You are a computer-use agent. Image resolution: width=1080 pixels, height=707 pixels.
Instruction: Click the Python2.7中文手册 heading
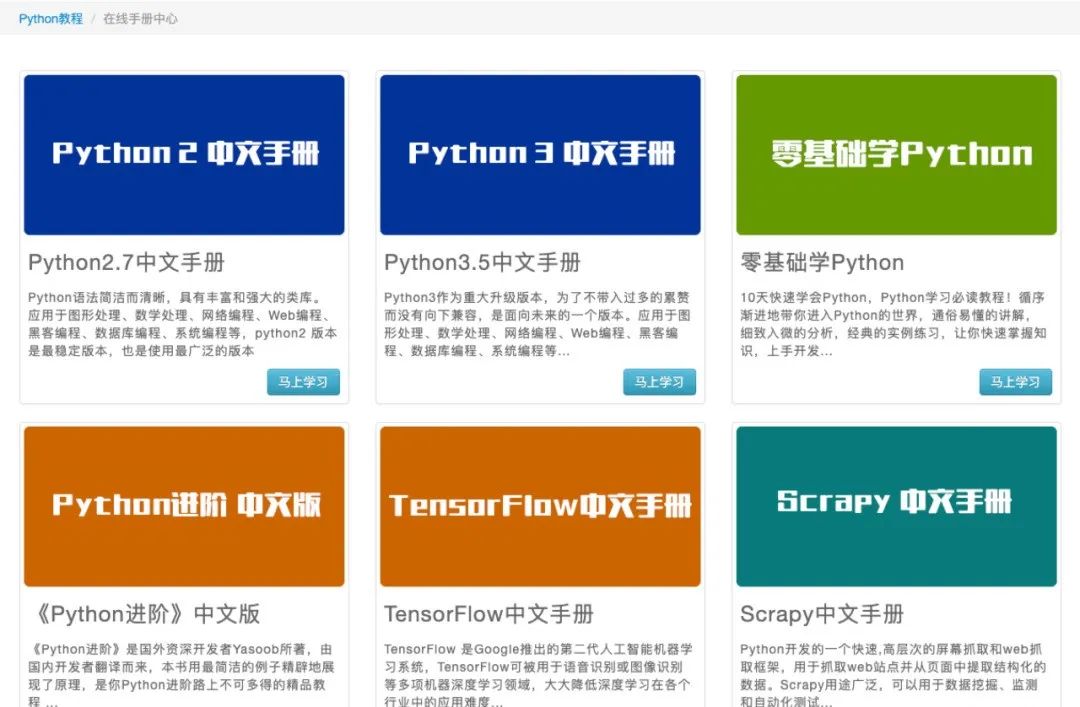click(127, 263)
